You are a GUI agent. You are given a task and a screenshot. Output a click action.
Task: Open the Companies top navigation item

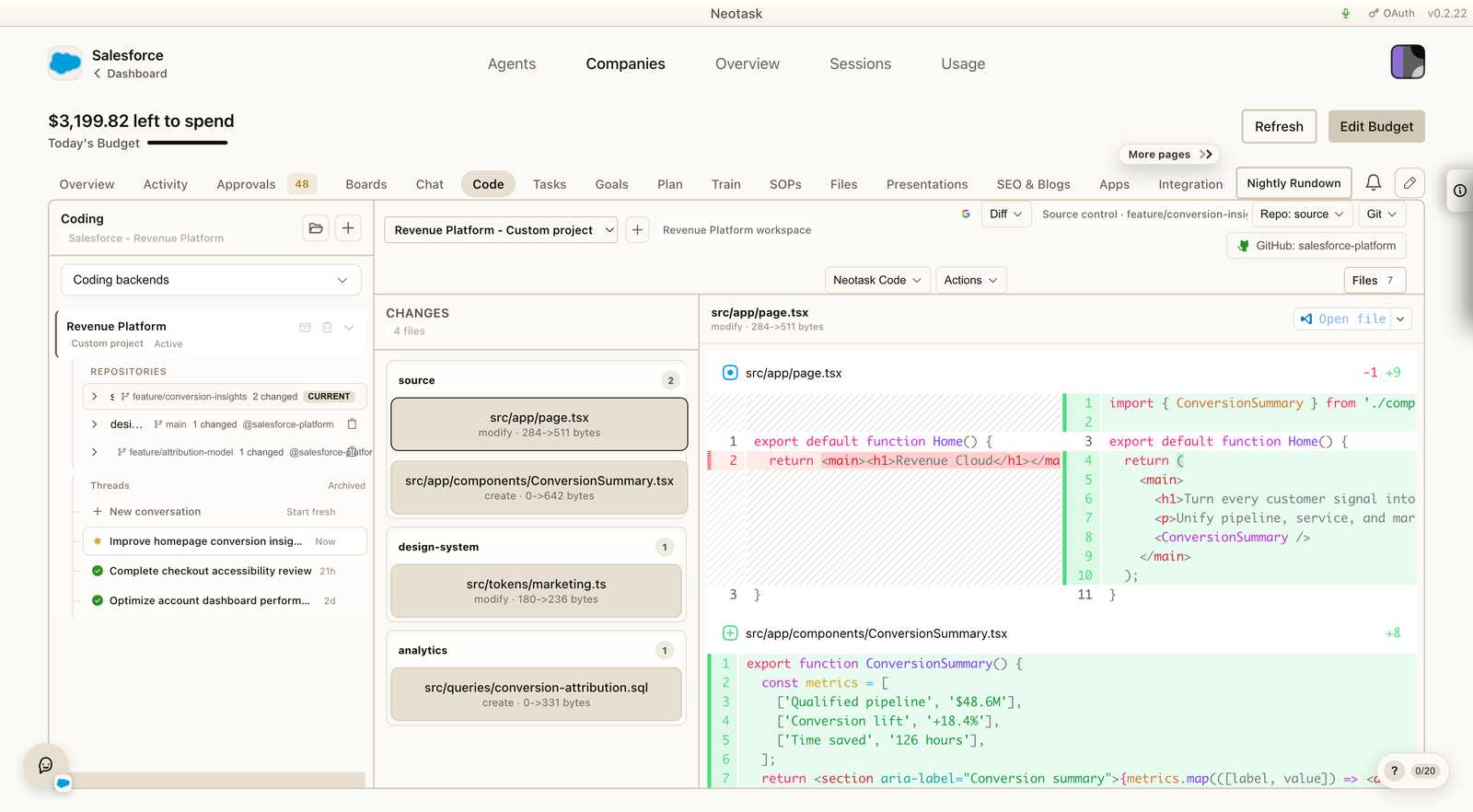pos(626,64)
